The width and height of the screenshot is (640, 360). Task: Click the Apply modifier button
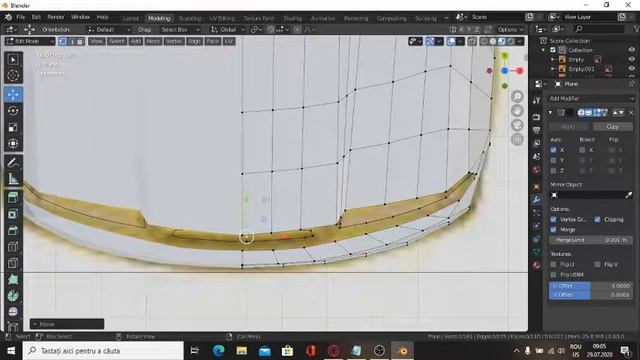pyautogui.click(x=568, y=127)
